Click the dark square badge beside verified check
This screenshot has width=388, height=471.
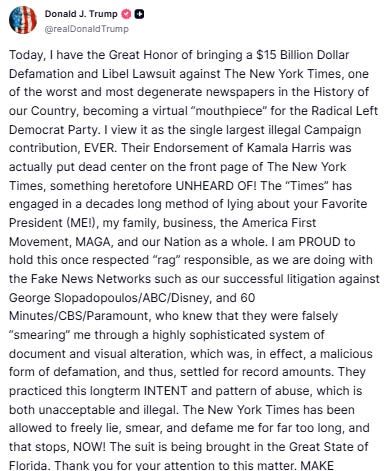139,14
